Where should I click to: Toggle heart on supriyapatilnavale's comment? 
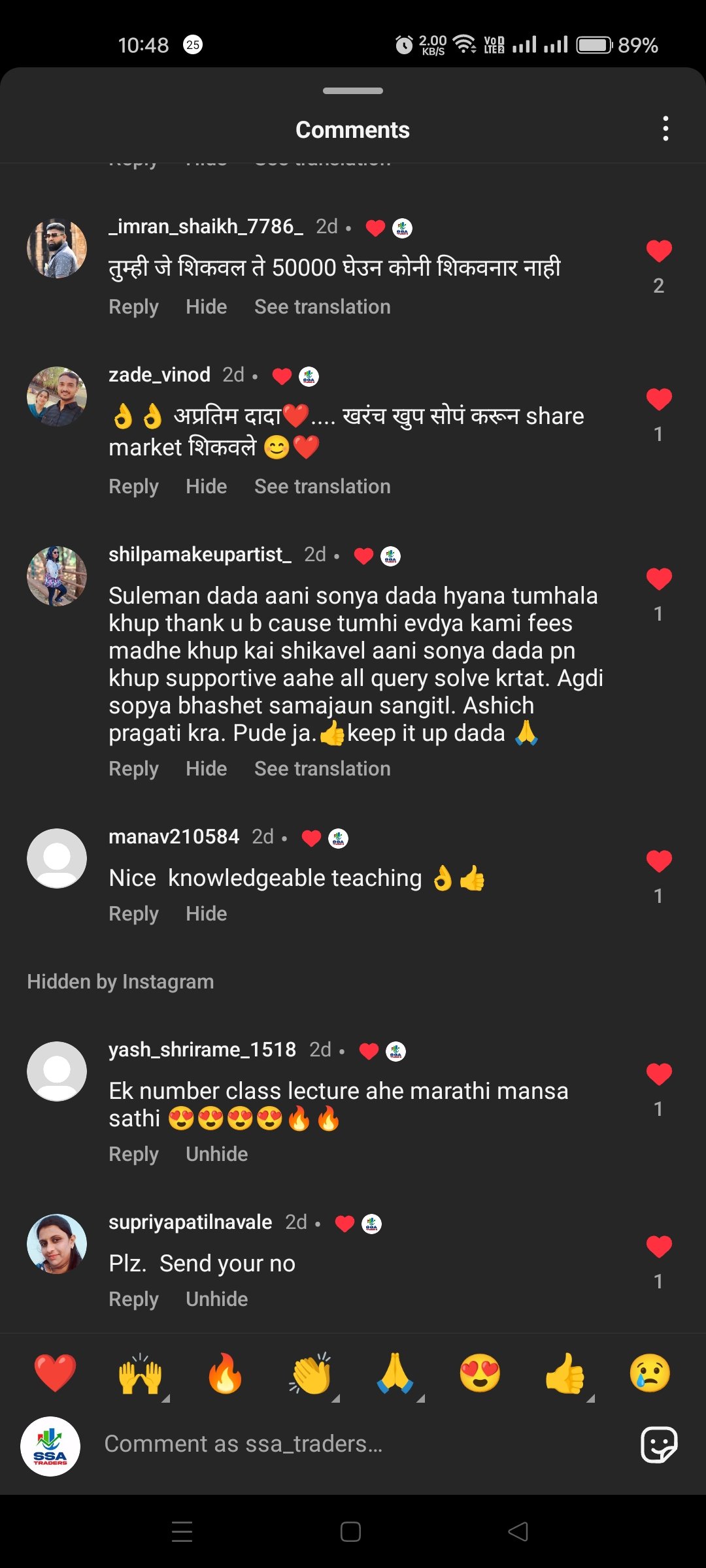[659, 1247]
